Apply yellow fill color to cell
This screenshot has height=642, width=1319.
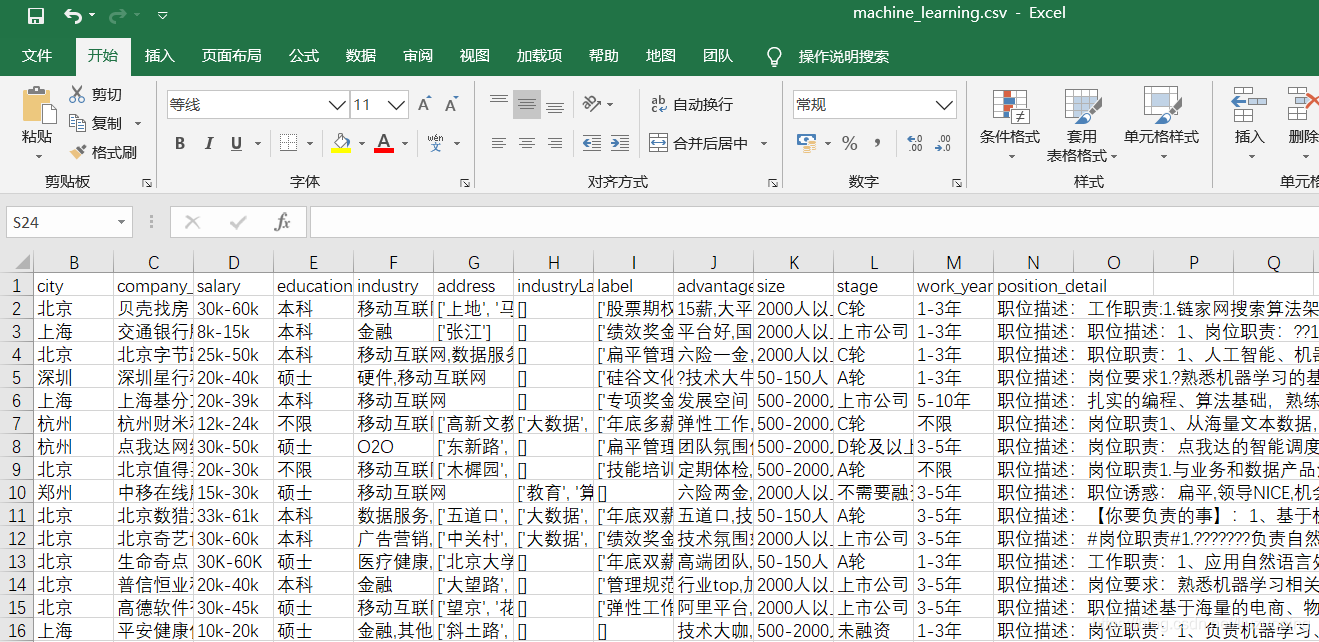point(342,143)
